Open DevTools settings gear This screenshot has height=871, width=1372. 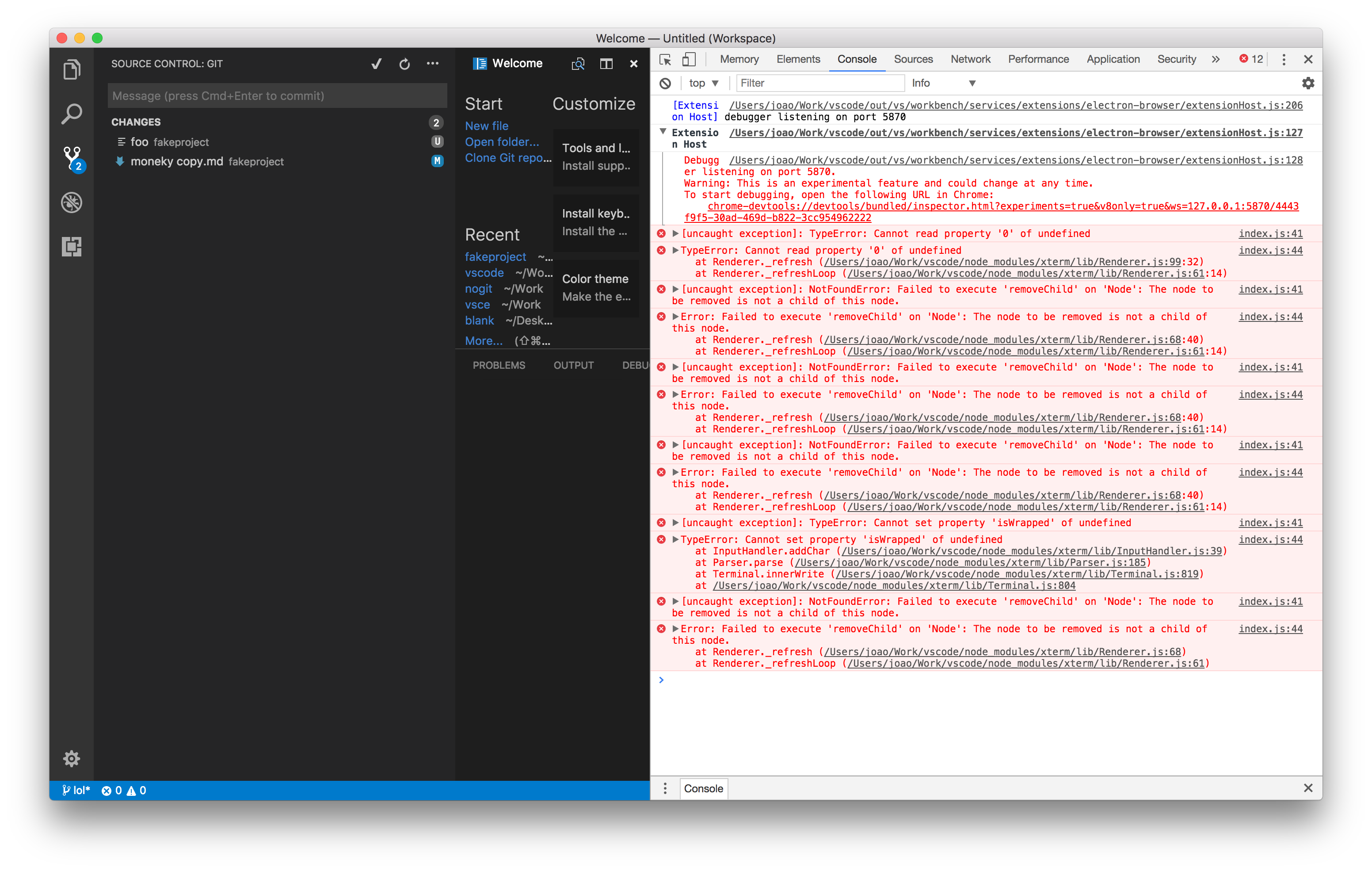pyautogui.click(x=1308, y=83)
